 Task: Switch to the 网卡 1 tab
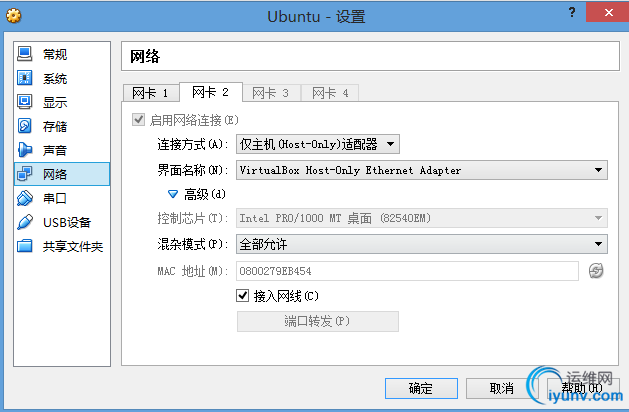point(151,93)
